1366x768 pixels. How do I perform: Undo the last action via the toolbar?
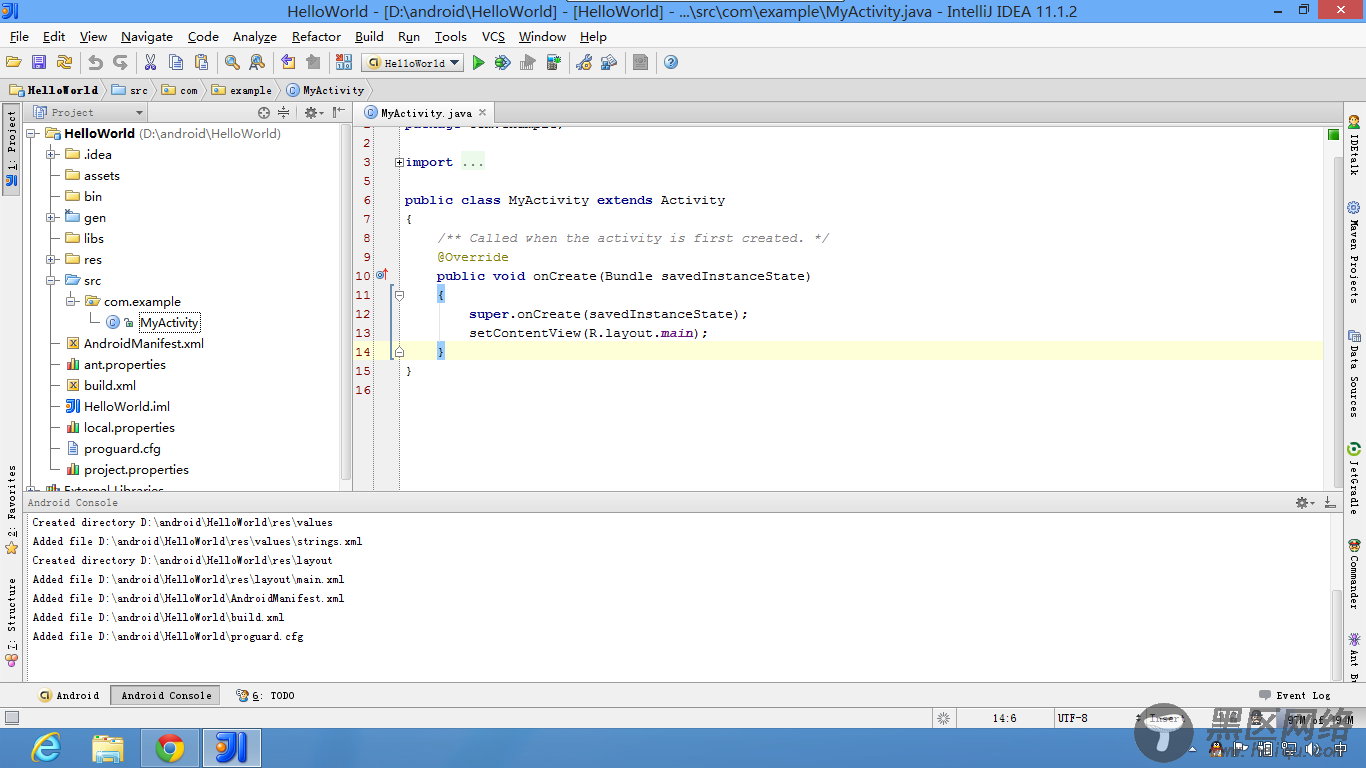pyautogui.click(x=95, y=62)
